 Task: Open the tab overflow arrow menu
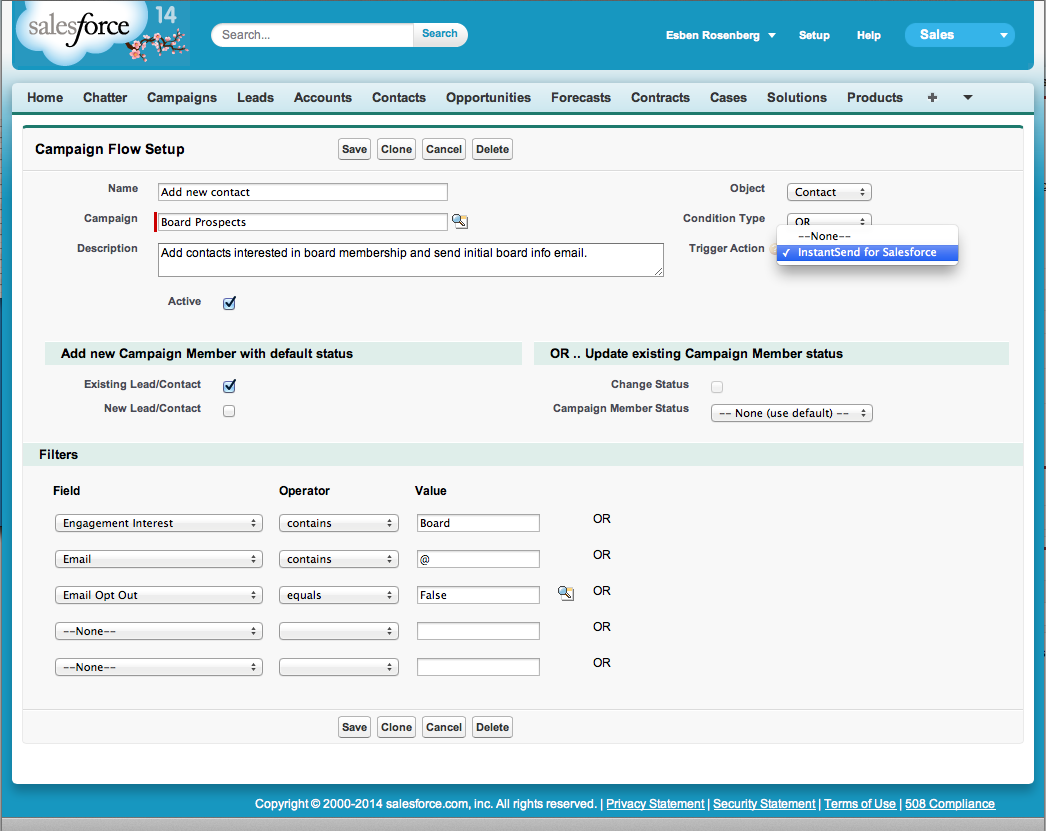pyautogui.click(x=965, y=97)
